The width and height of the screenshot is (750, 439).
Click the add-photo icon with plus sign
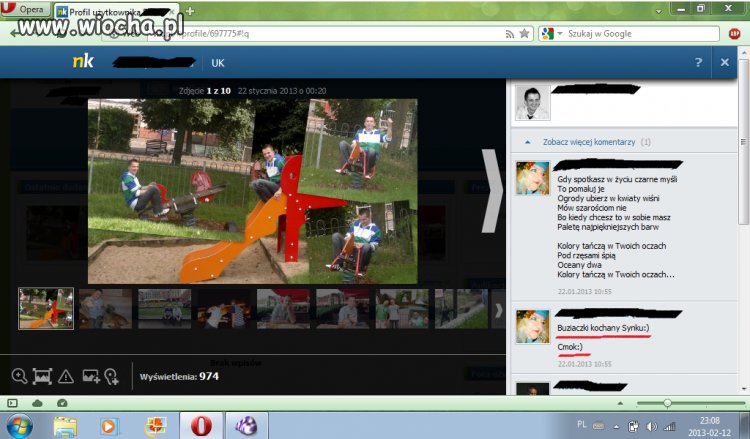[91, 376]
